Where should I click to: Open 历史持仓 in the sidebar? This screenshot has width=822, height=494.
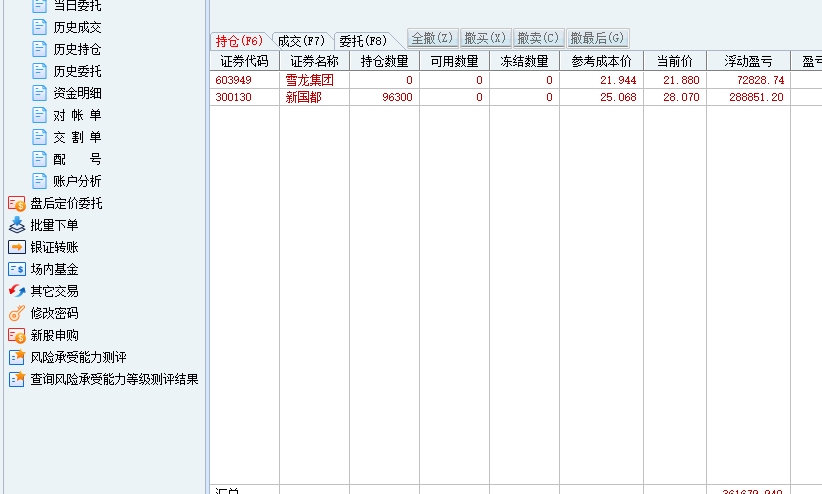[x=77, y=49]
